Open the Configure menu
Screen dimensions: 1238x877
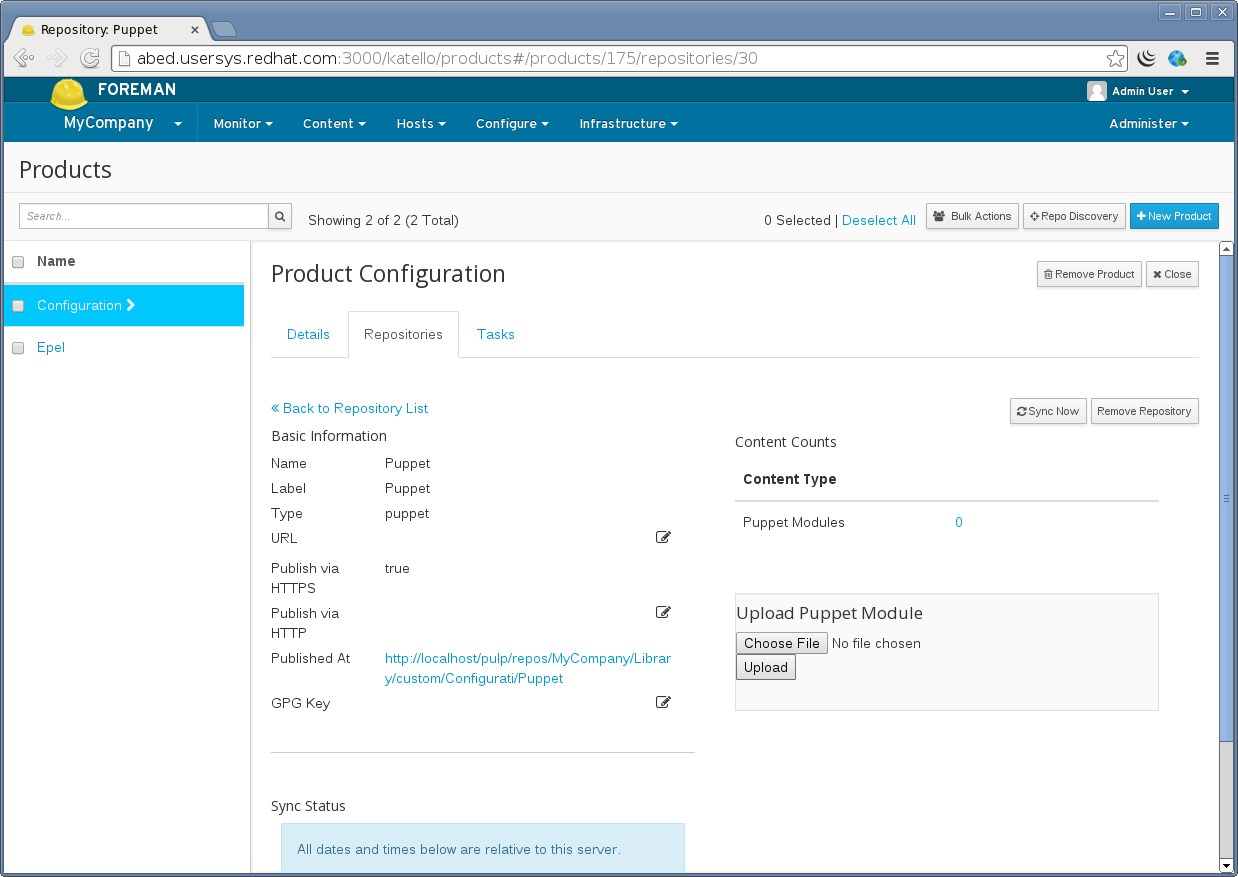[512, 124]
